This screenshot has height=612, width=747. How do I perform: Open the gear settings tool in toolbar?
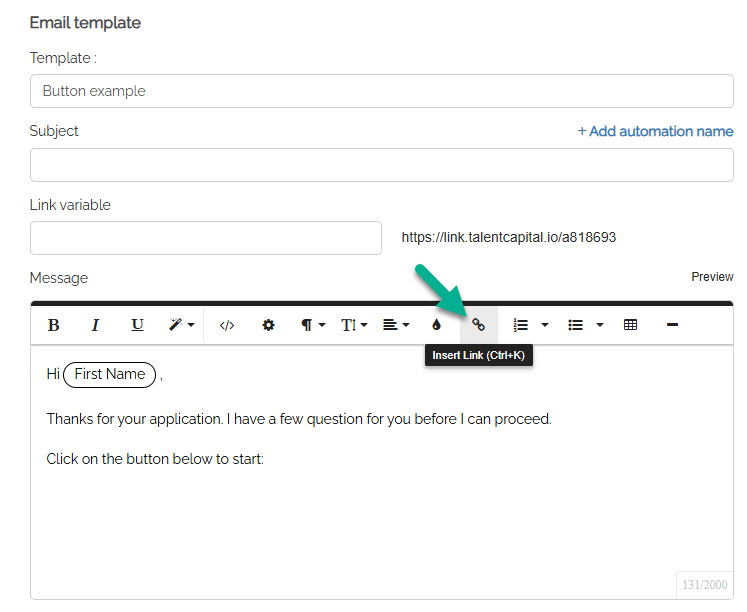coord(268,325)
